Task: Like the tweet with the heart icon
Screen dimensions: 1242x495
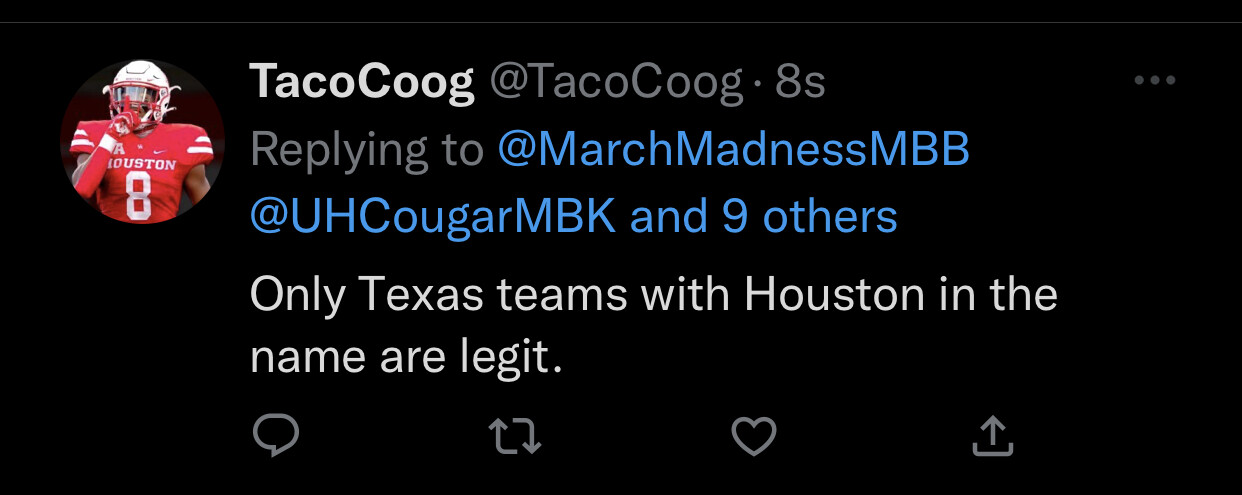Action: [x=754, y=436]
